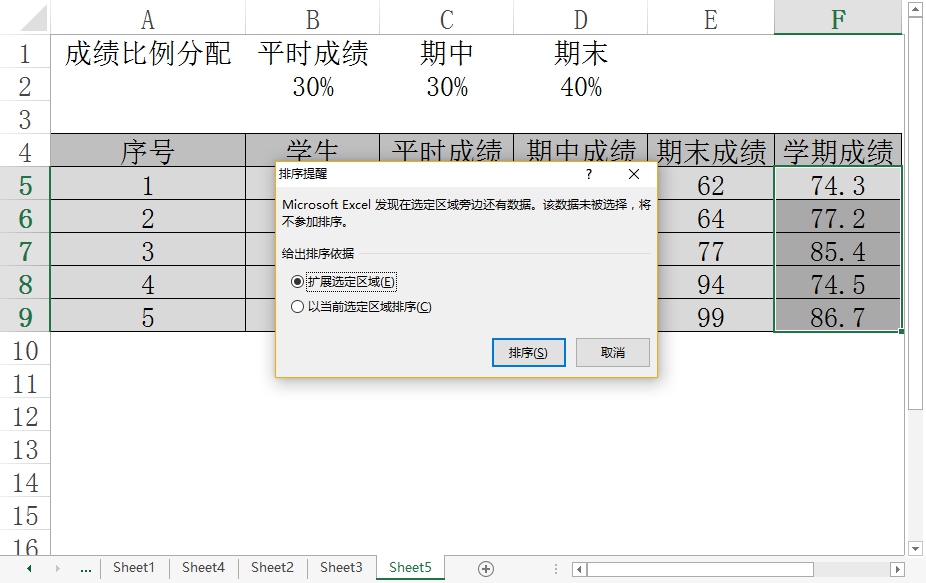Select all cells via corner triangle

[33, 18]
